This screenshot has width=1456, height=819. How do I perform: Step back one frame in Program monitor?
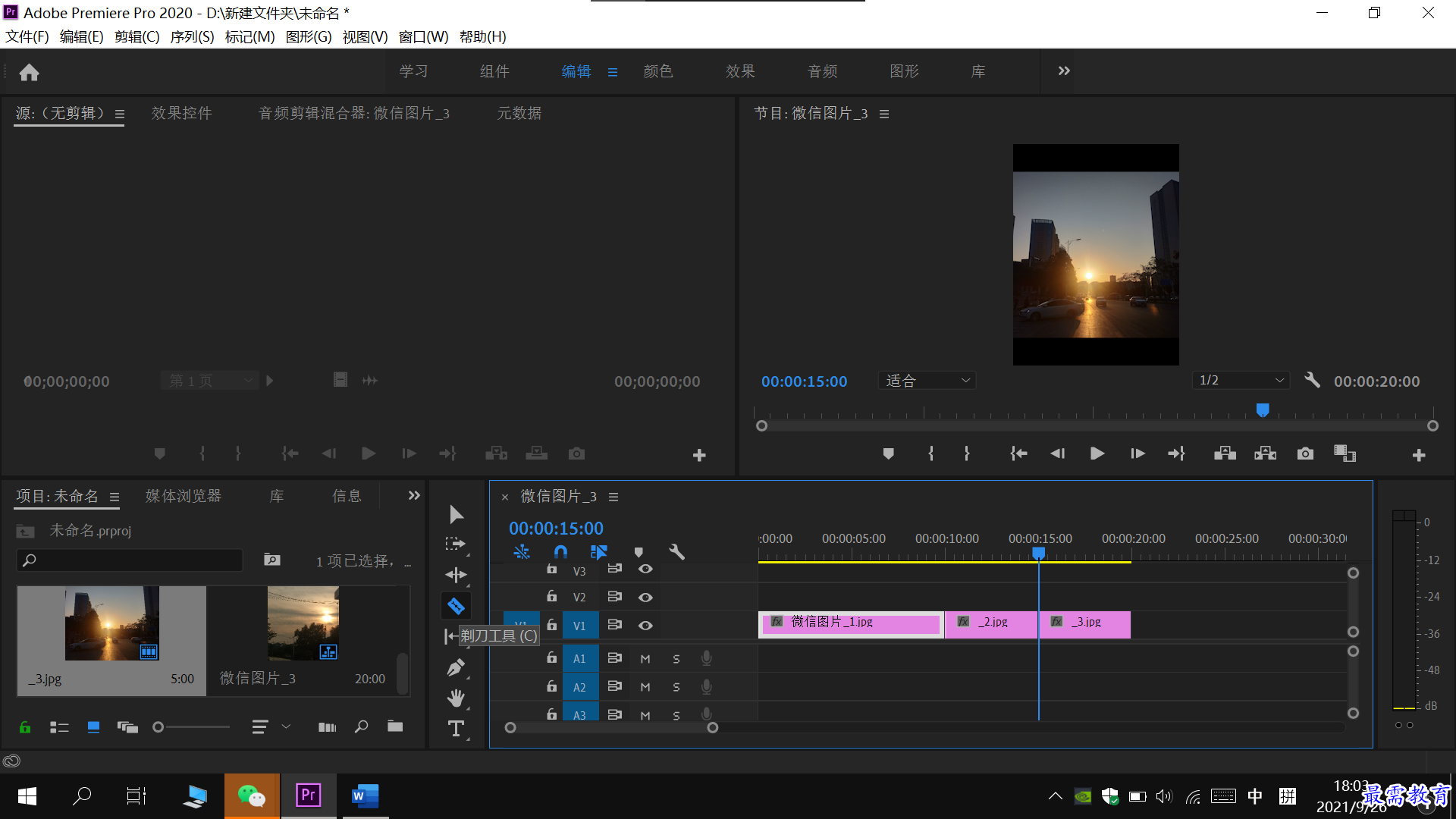1057,453
